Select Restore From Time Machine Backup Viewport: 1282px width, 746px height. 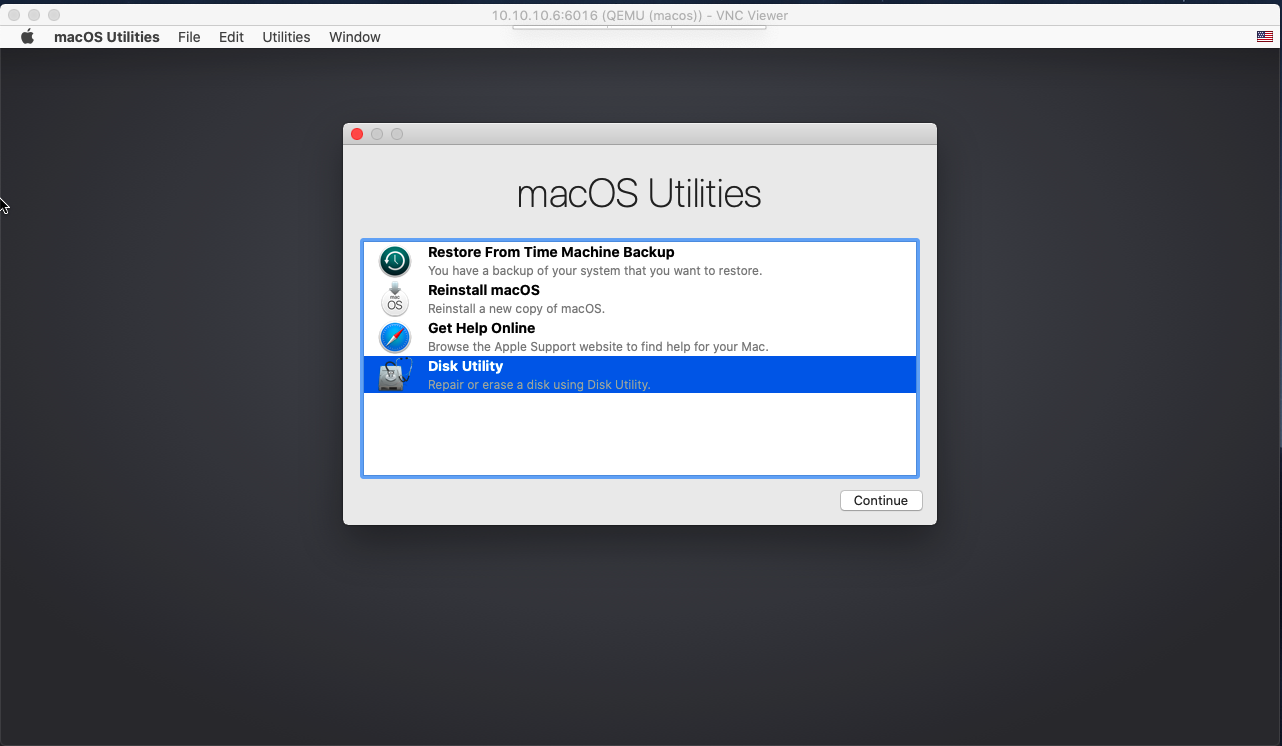551,252
